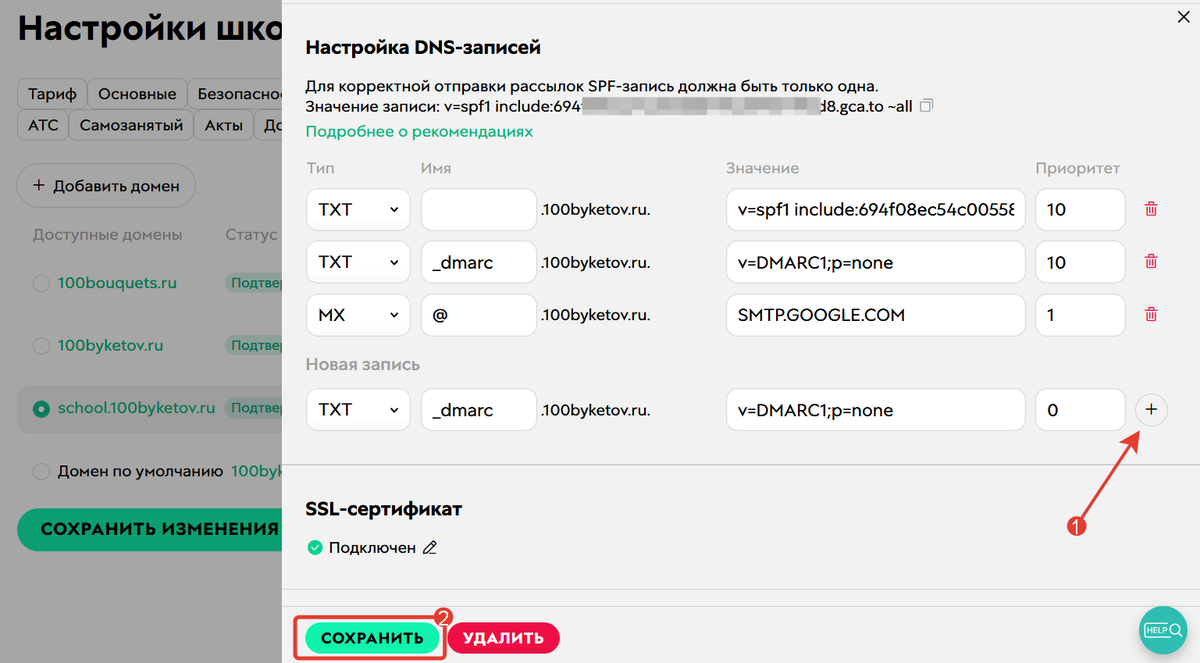This screenshot has height=663, width=1200.
Task: Click the red Удалить button
Action: 503,638
